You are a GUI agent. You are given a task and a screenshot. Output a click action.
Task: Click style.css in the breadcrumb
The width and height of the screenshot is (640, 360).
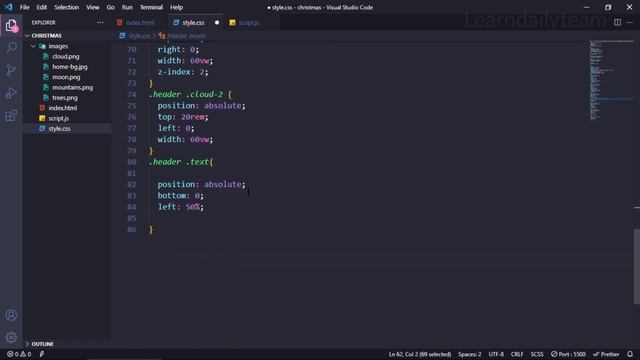(139, 36)
